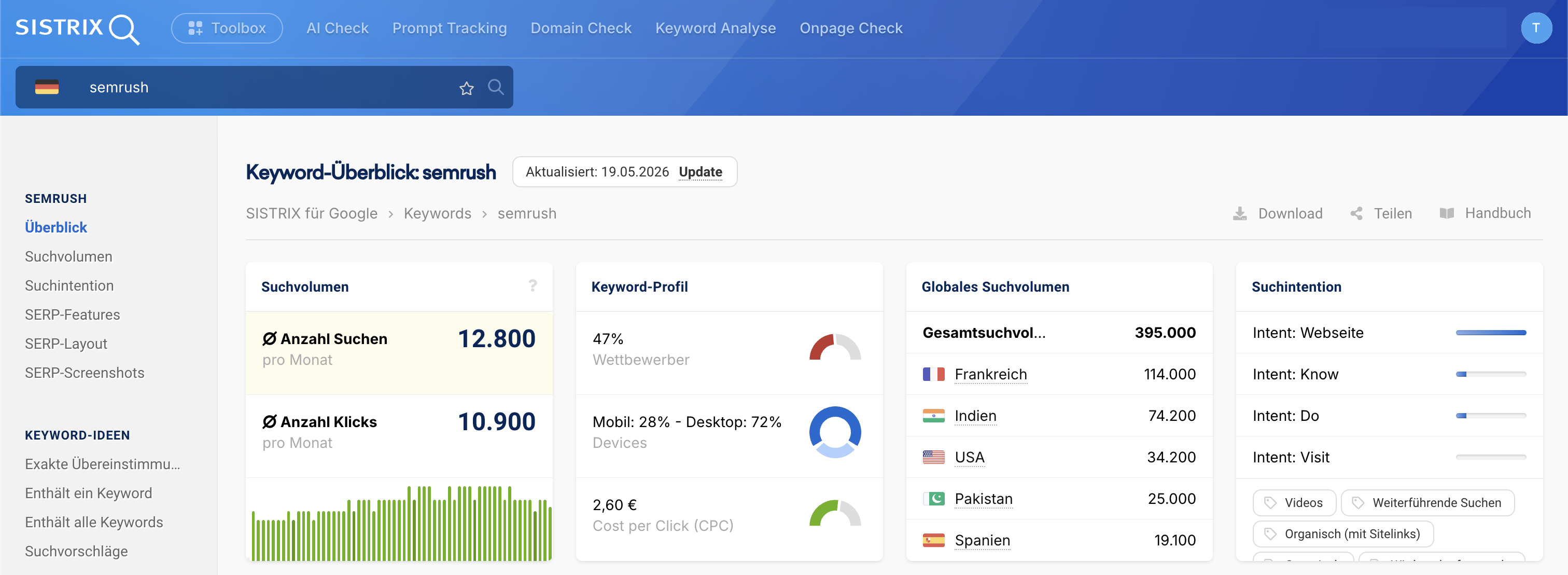
Task: Open Indien country link
Action: (x=975, y=415)
